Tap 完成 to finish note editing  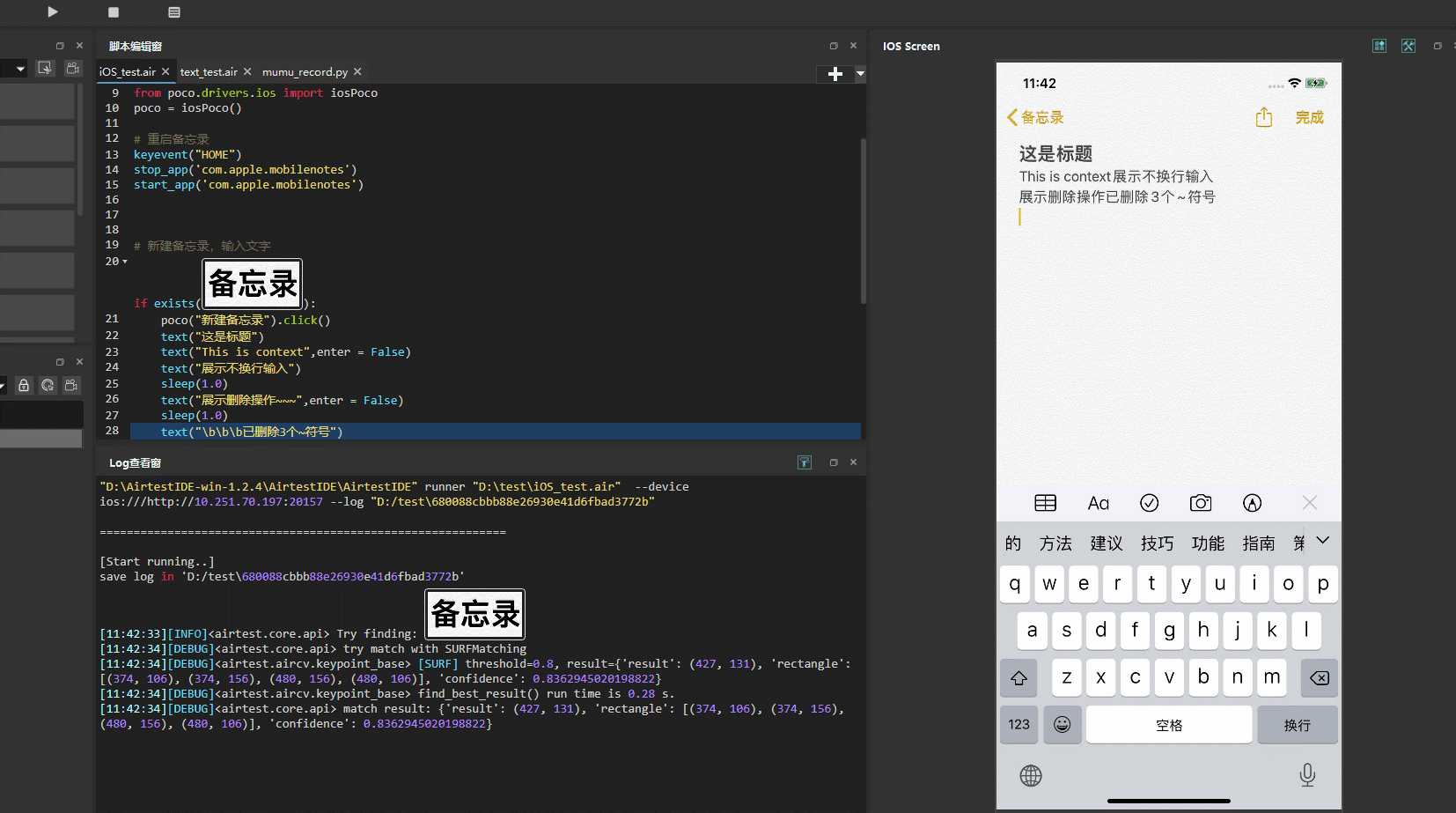point(1309,117)
